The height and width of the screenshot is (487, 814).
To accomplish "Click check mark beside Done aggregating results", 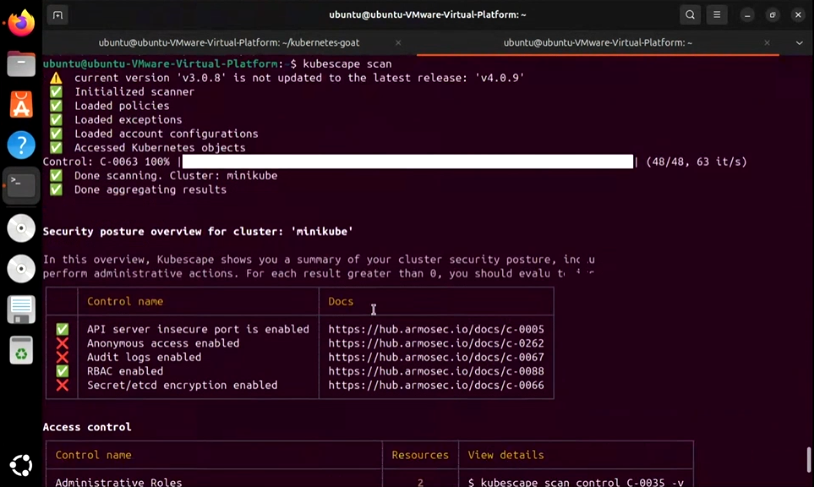I will pos(56,190).
